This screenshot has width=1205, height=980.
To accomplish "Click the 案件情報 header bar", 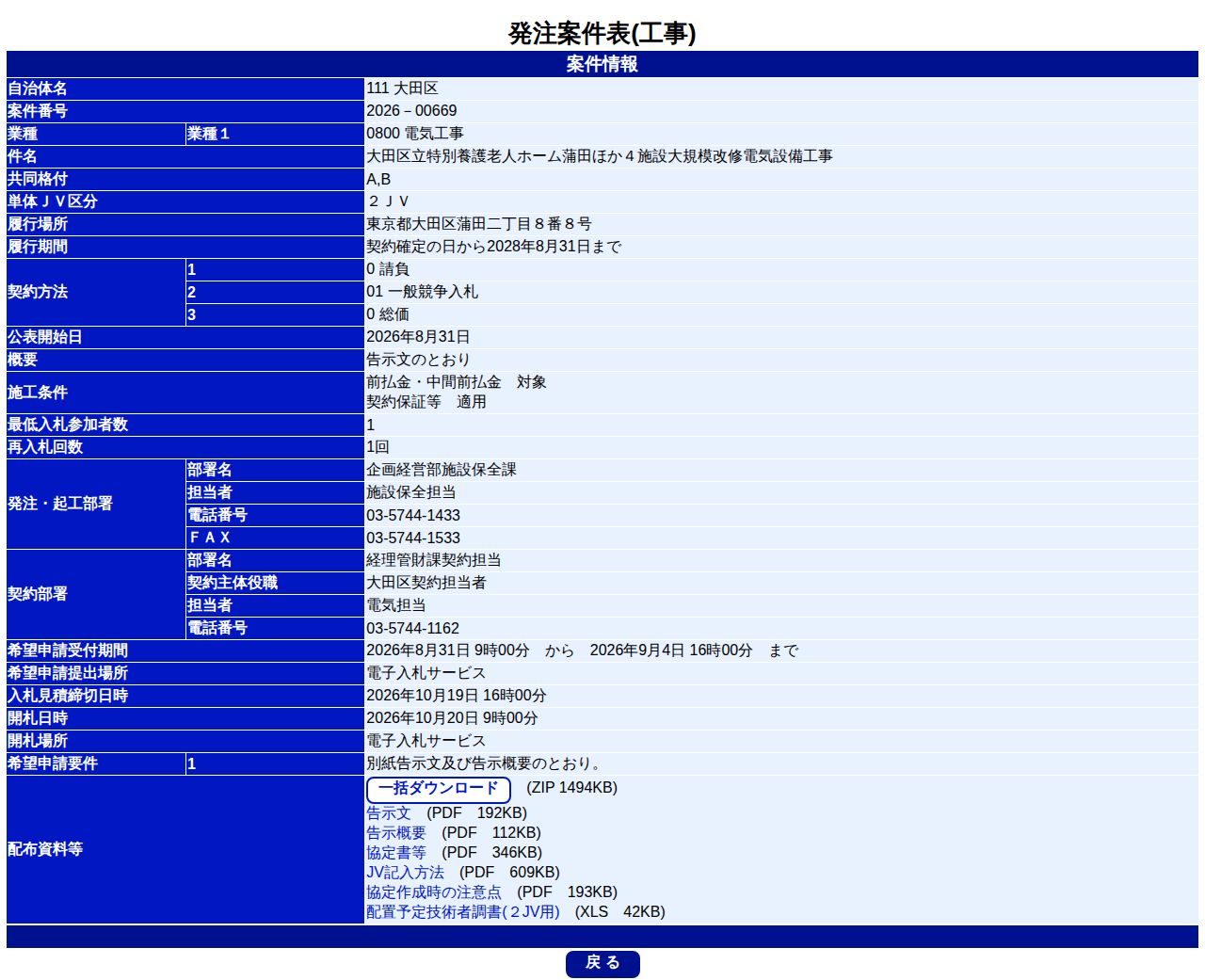I will pyautogui.click(x=602, y=64).
